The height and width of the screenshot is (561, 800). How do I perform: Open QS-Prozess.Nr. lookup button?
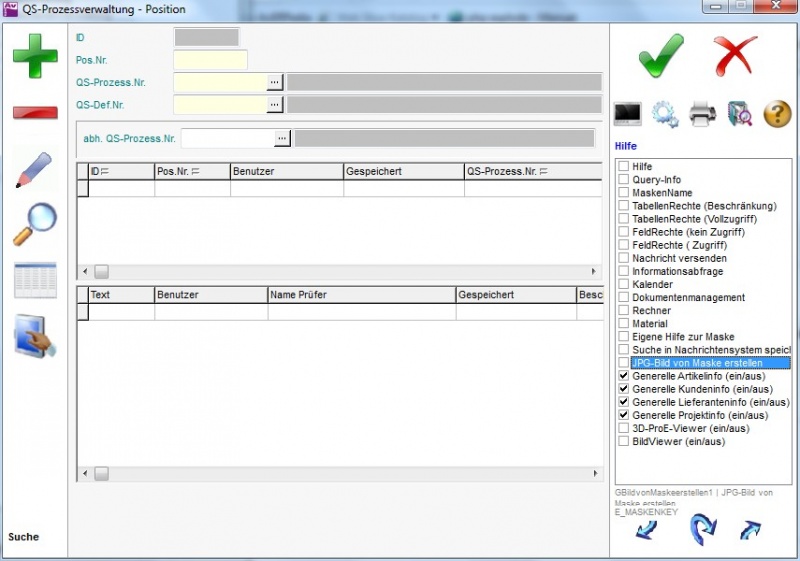click(275, 82)
